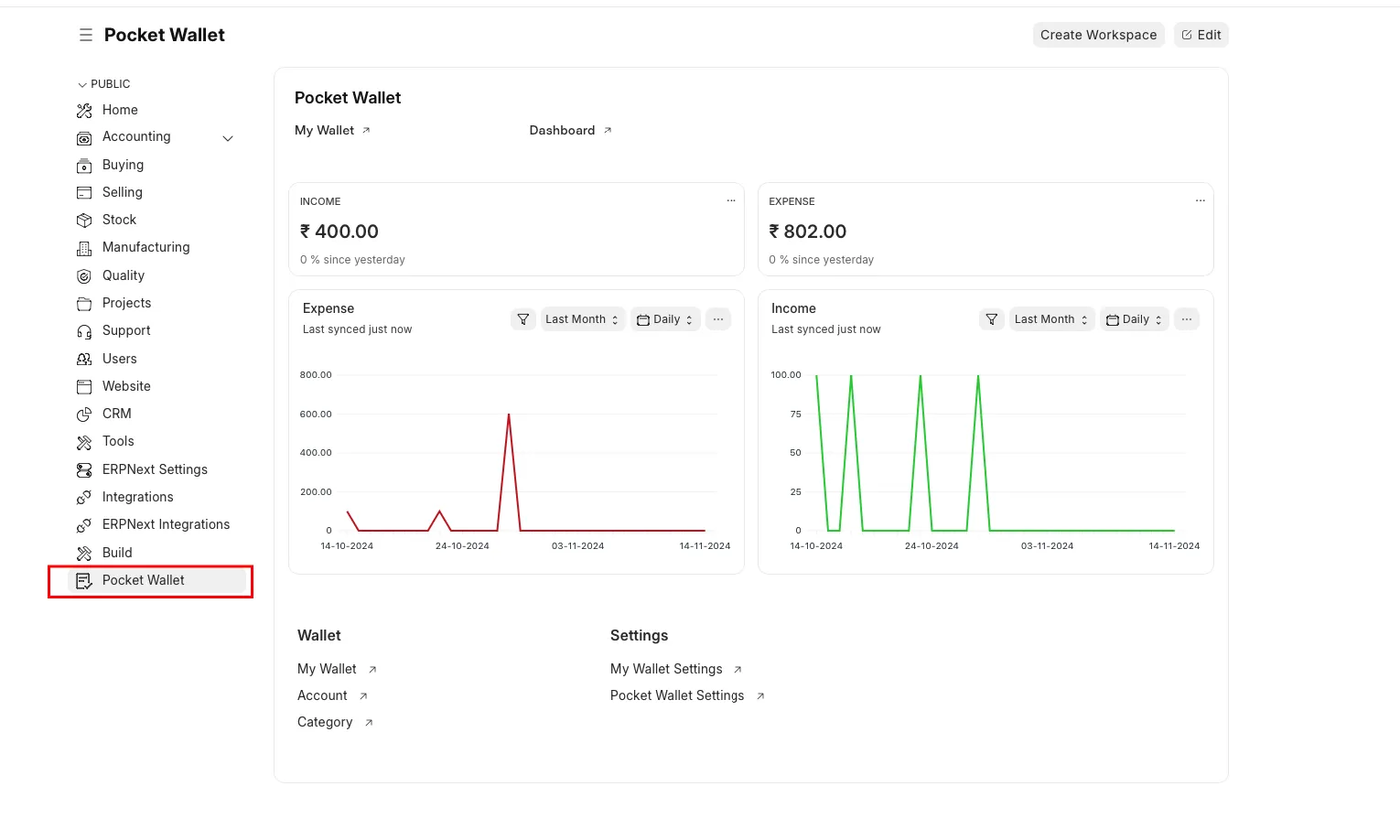Click the Tools sidebar icon
The width and height of the screenshot is (1400, 840).
[84, 442]
